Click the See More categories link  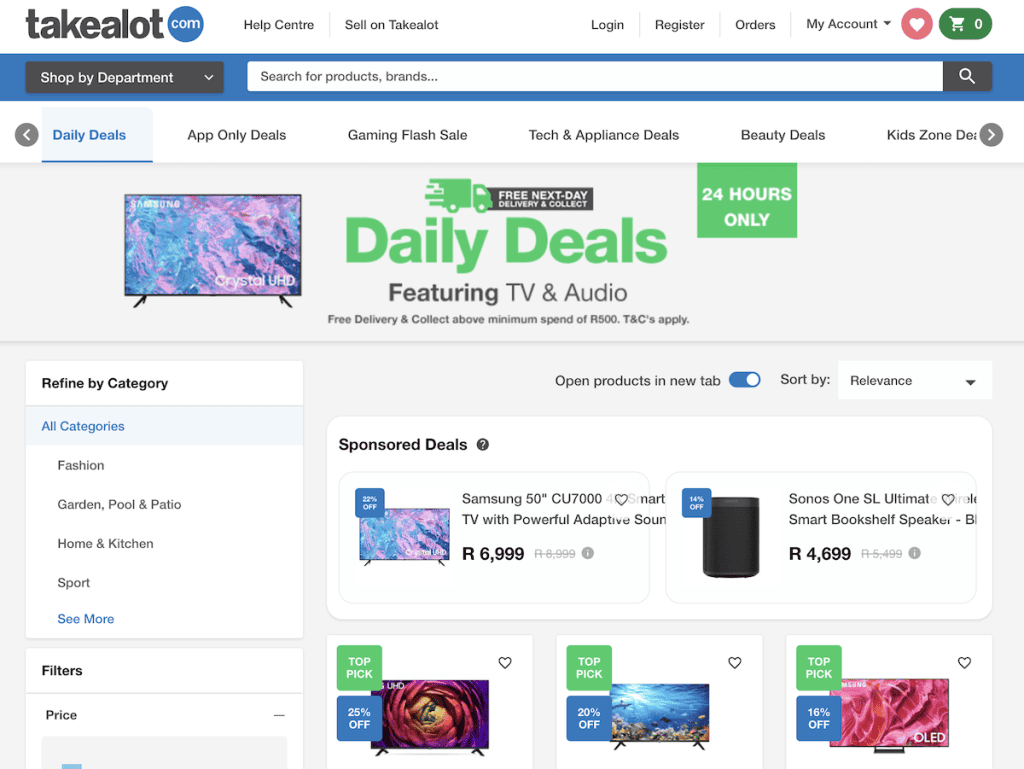85,618
